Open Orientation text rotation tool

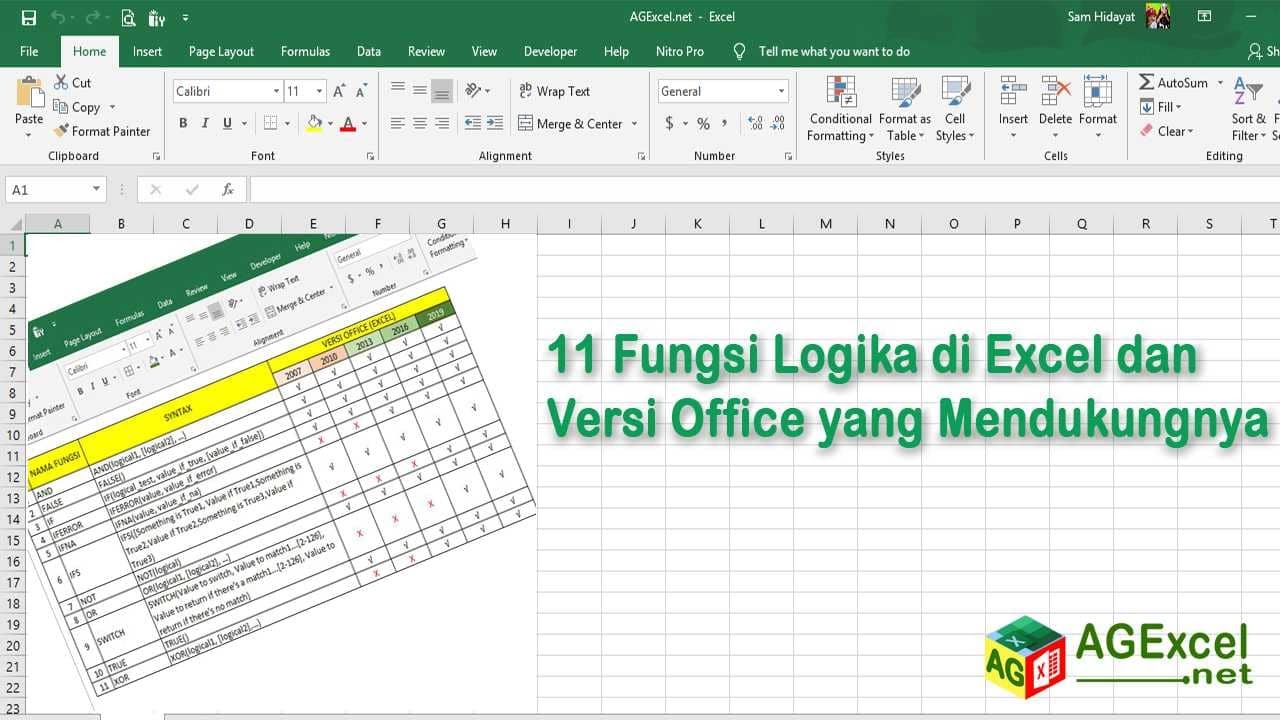[475, 90]
